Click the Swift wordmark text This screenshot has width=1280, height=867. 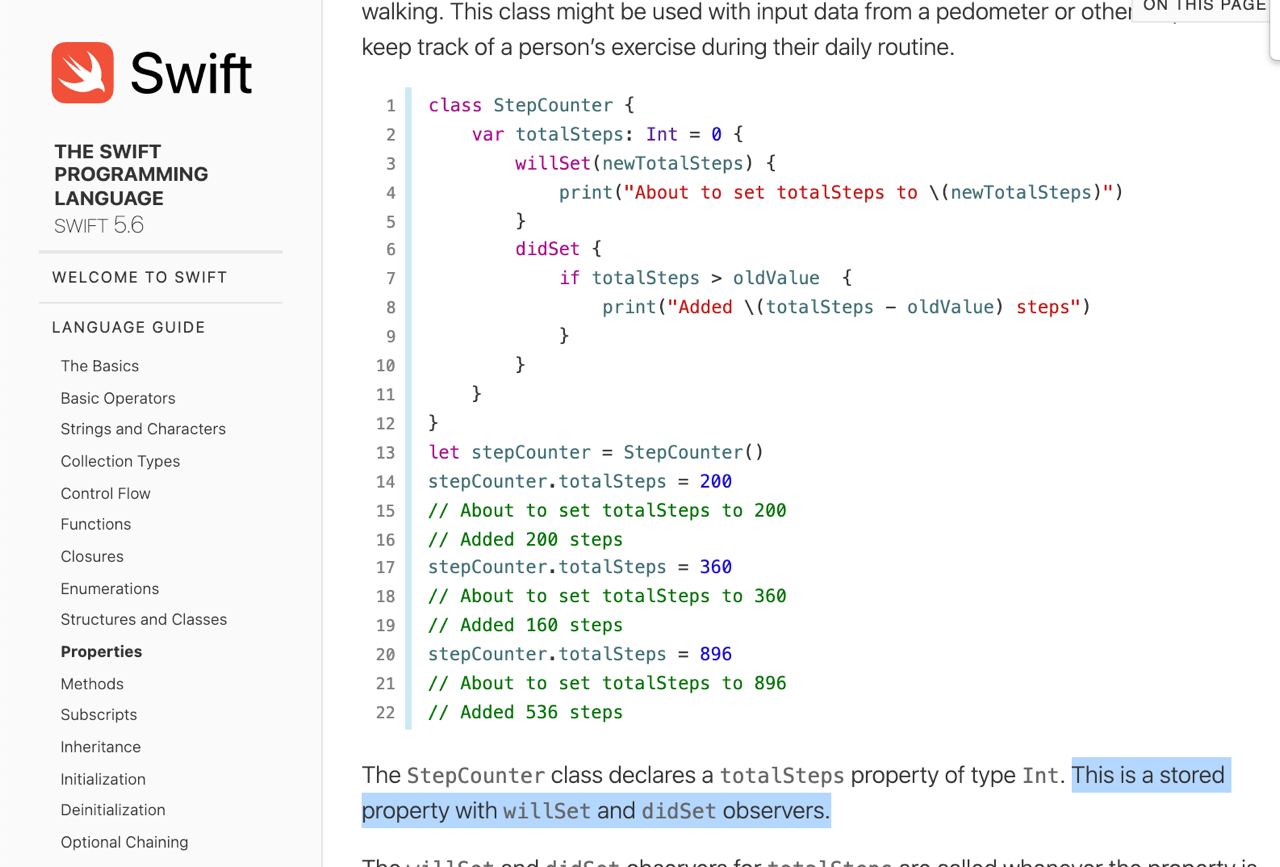191,73
